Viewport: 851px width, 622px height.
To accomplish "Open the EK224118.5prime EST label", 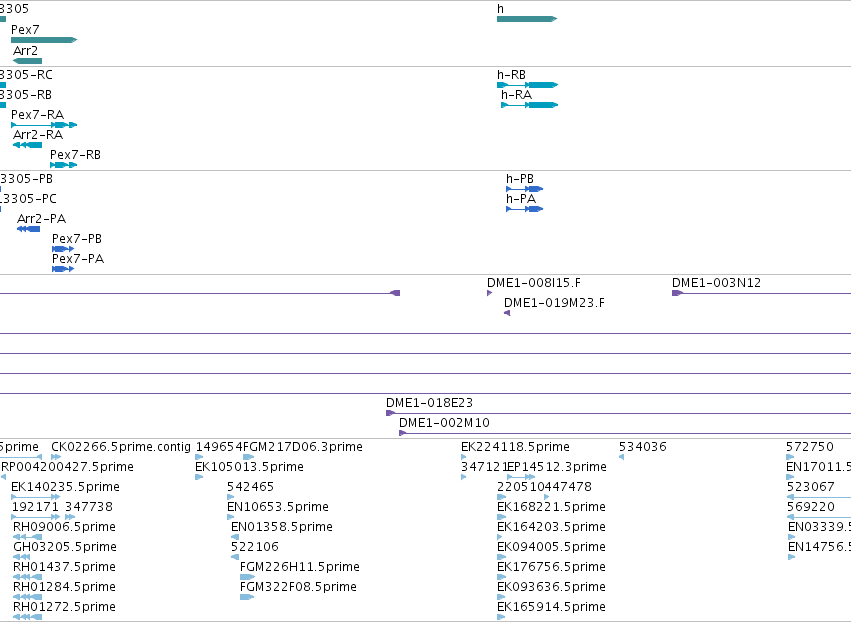I will (515, 447).
